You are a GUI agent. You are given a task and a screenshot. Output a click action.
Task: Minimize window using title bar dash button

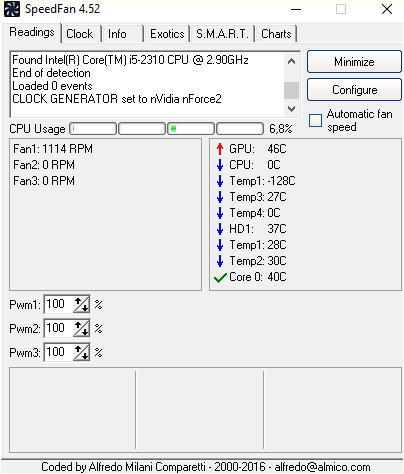(x=296, y=9)
